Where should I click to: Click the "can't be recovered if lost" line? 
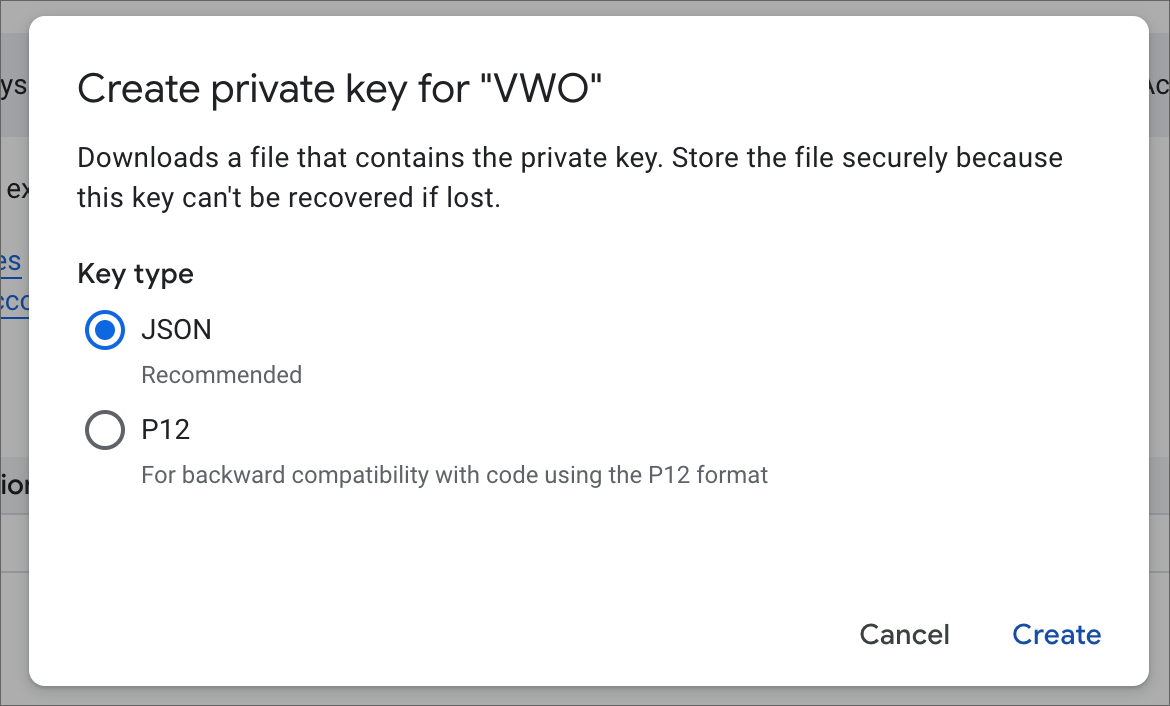[x=289, y=198]
